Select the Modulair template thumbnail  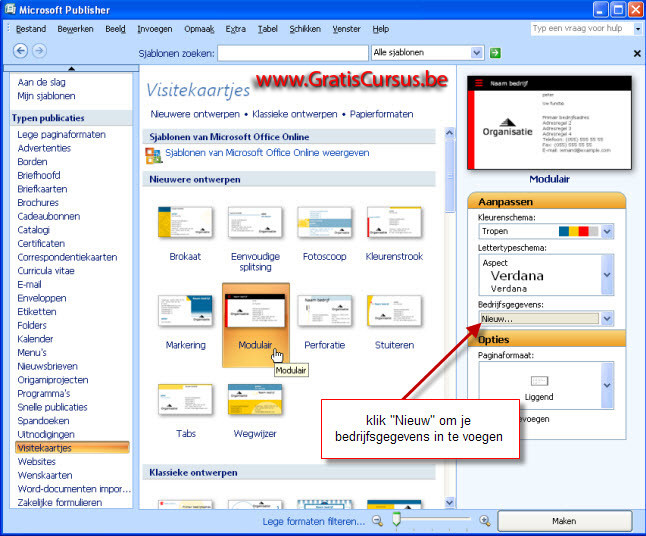pos(255,311)
